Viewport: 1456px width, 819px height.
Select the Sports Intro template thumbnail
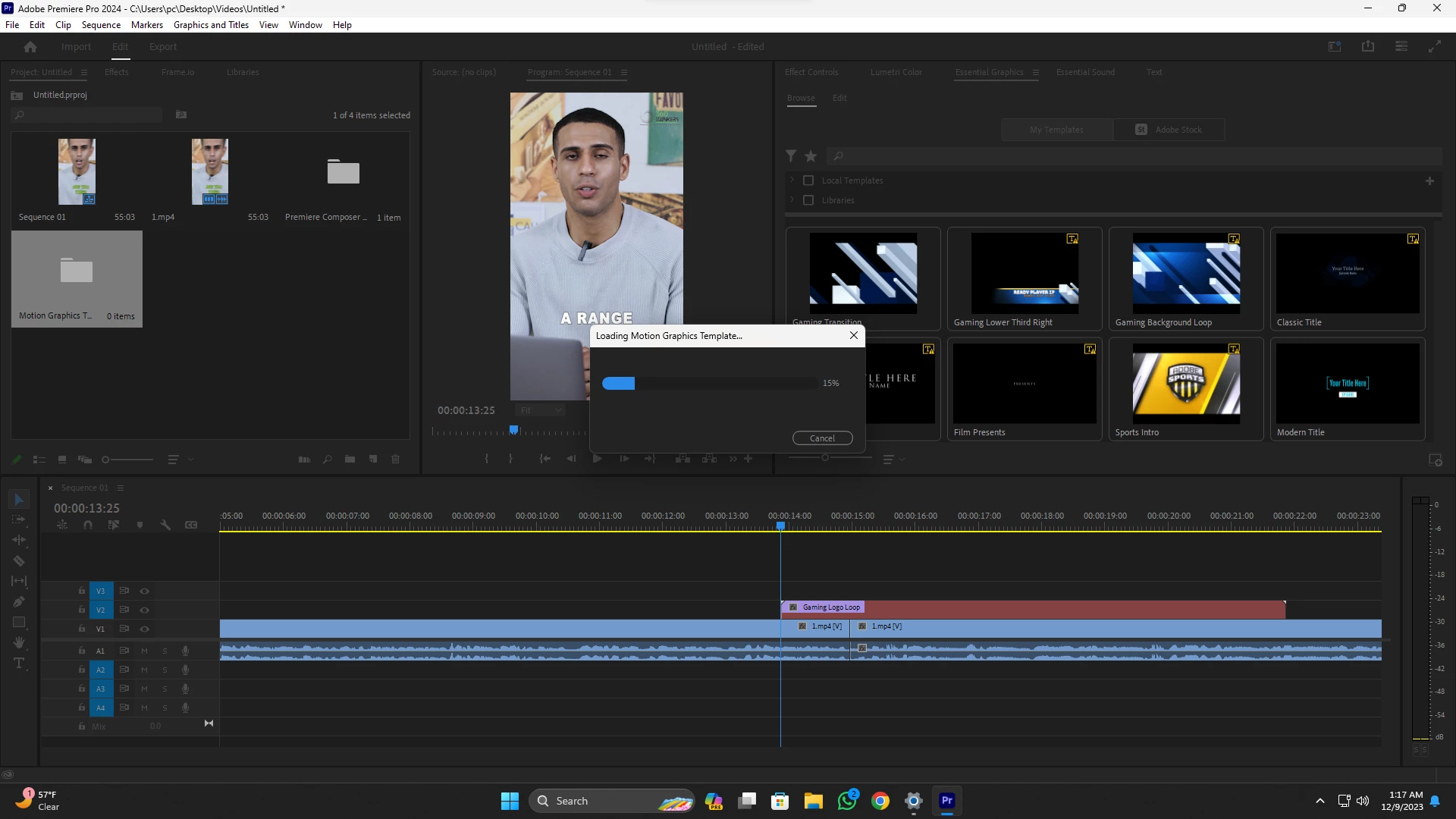[x=1186, y=384]
